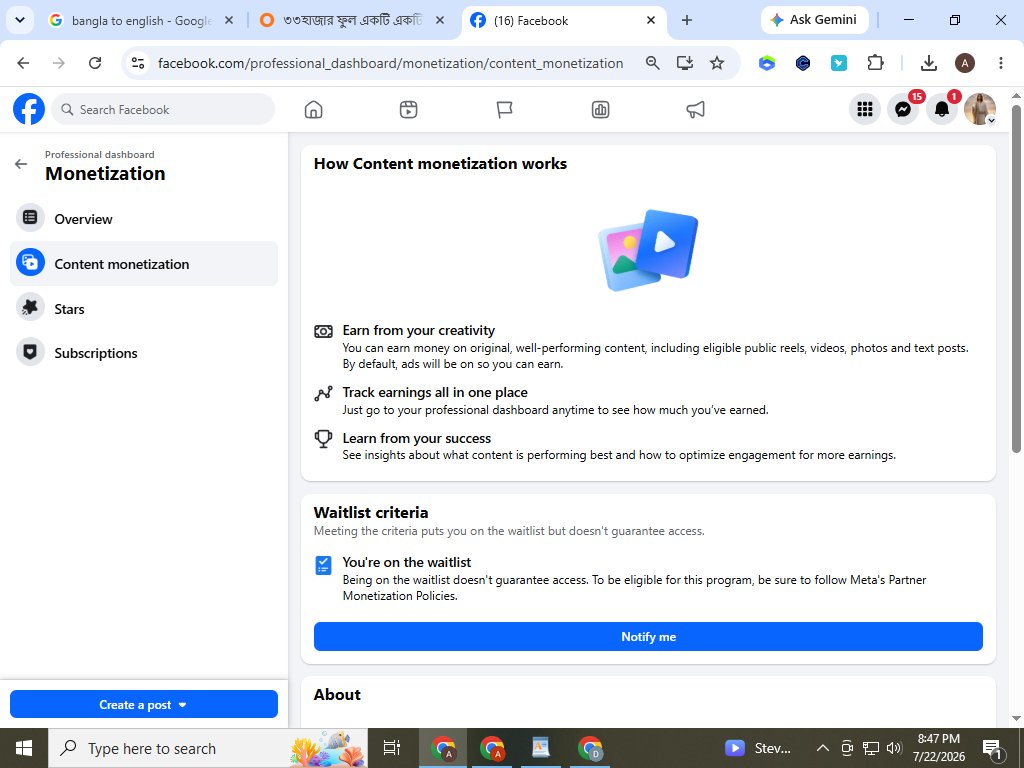The width and height of the screenshot is (1024, 768).
Task: Open Stars in the sidebar
Action: click(x=144, y=308)
